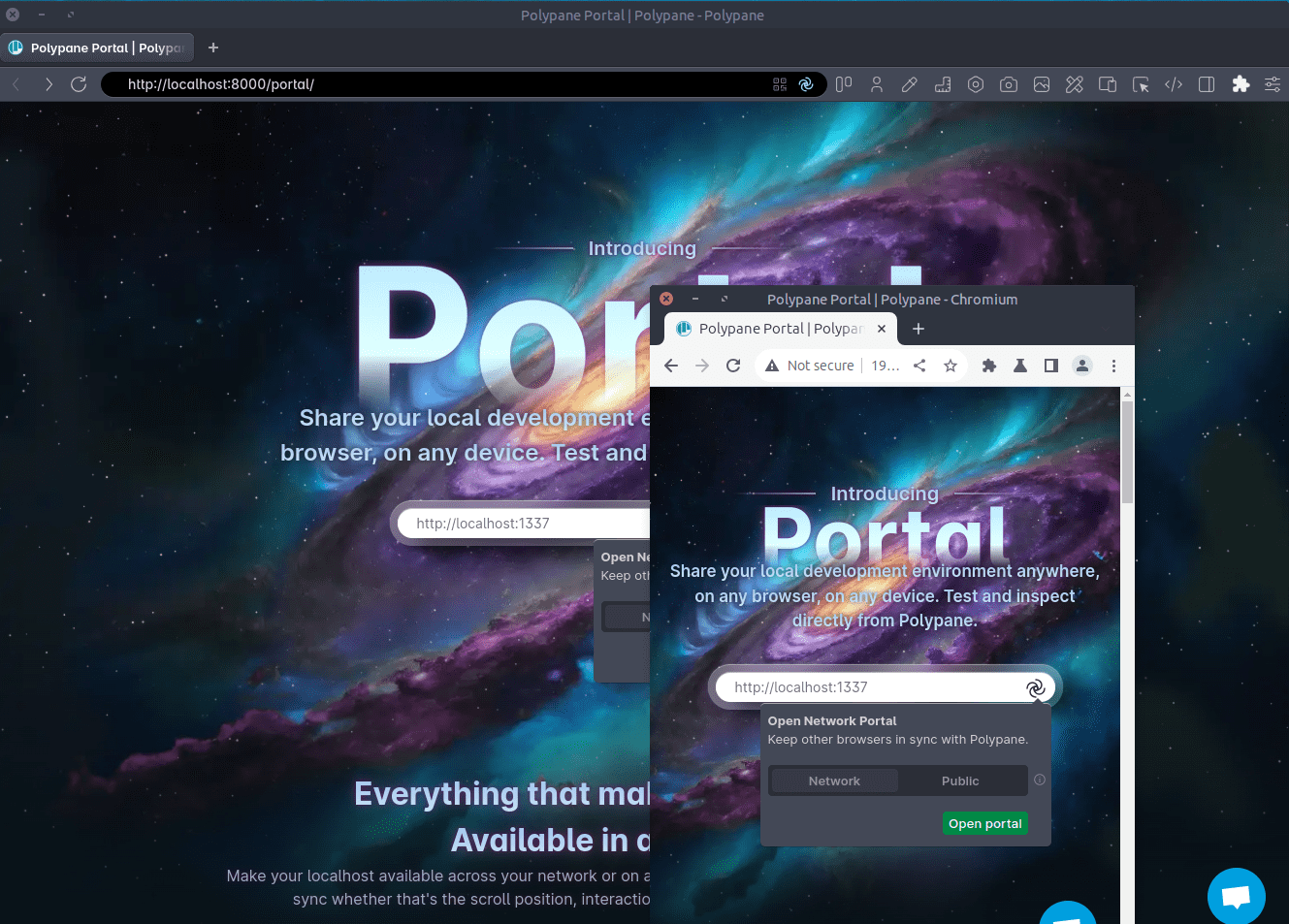Click the element selector cursor icon
The height and width of the screenshot is (924, 1289).
(x=1141, y=84)
